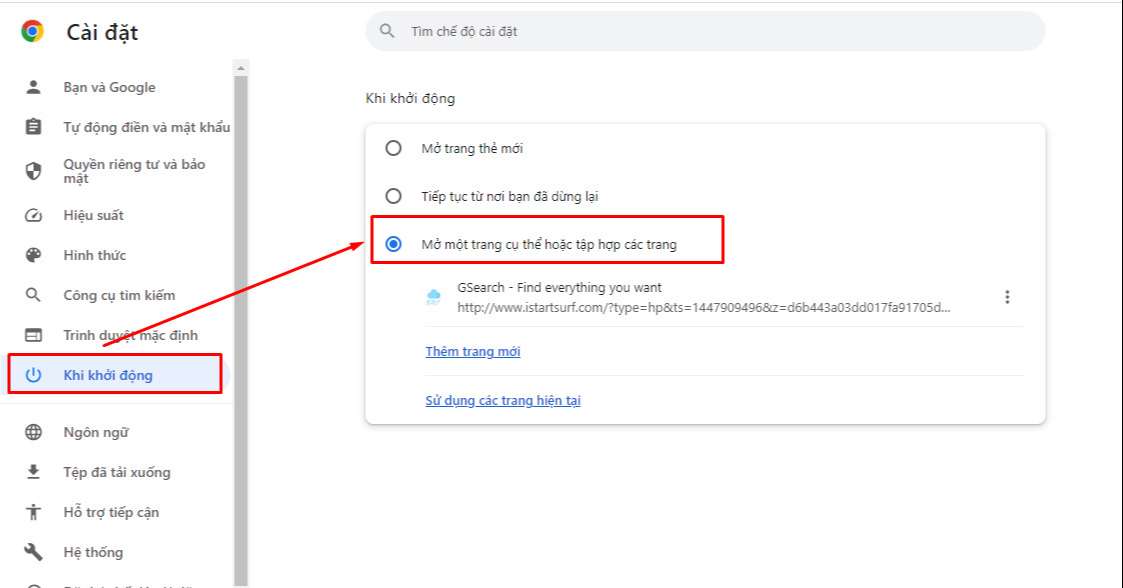Click the speedometer icon for Hiệu suất
Image resolution: width=1123 pixels, height=588 pixels.
click(x=33, y=215)
